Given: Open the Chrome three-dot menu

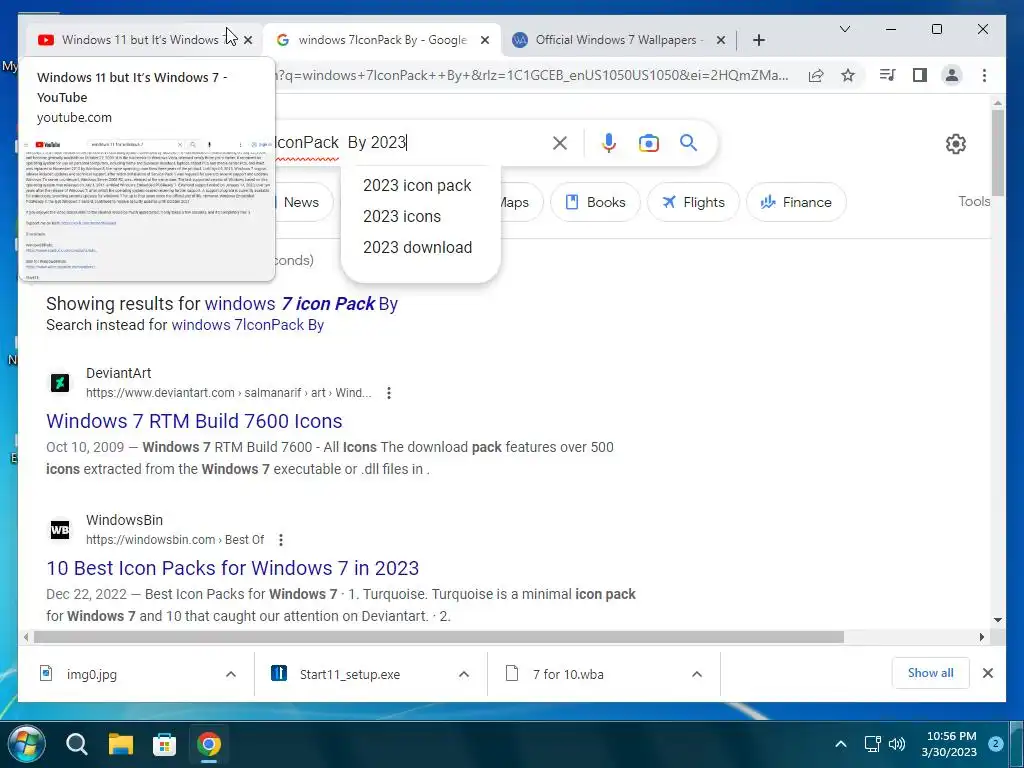Looking at the screenshot, I should pyautogui.click(x=984, y=75).
